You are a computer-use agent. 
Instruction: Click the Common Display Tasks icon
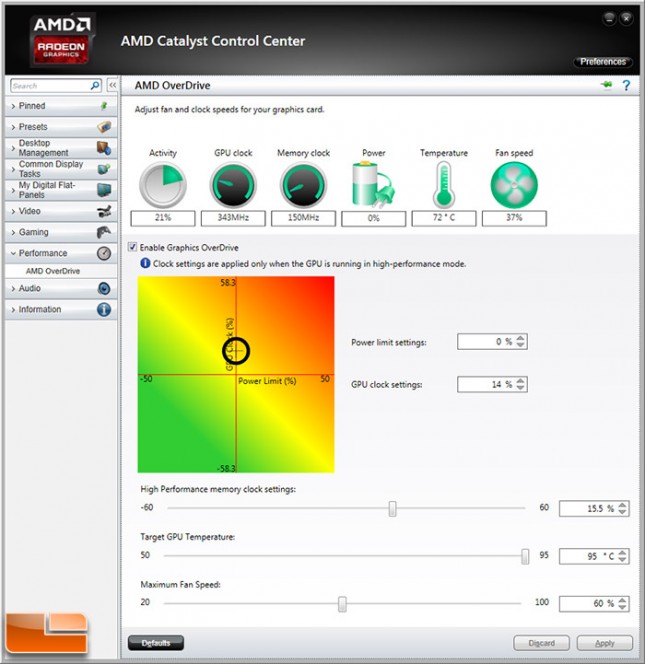tap(104, 169)
